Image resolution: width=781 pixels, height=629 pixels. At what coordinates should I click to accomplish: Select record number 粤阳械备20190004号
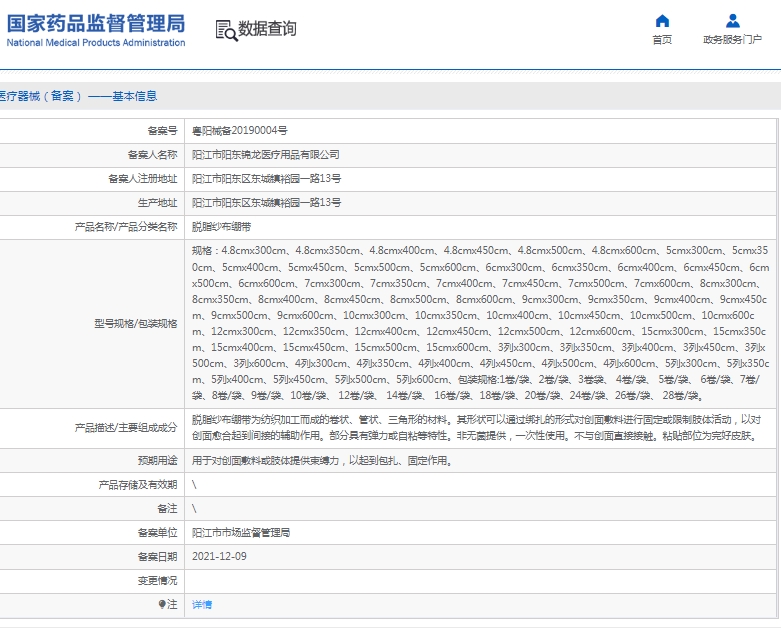tap(240, 130)
